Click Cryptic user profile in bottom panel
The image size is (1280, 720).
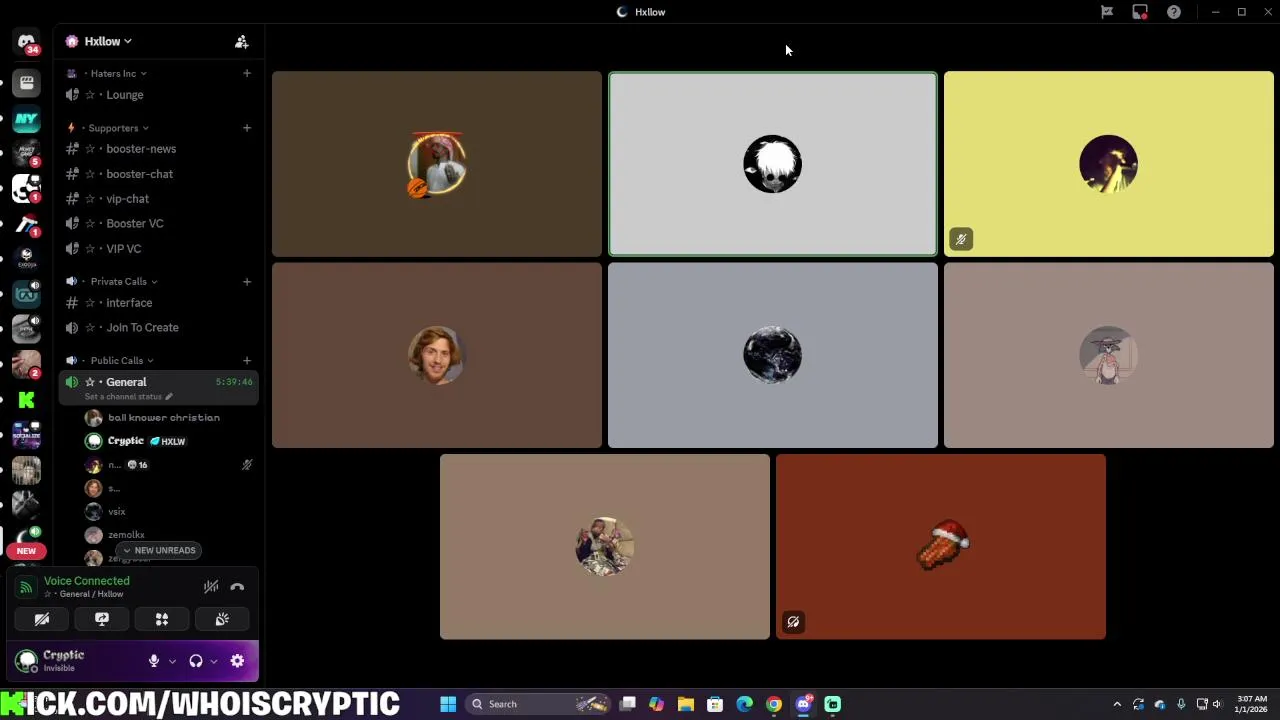point(75,661)
